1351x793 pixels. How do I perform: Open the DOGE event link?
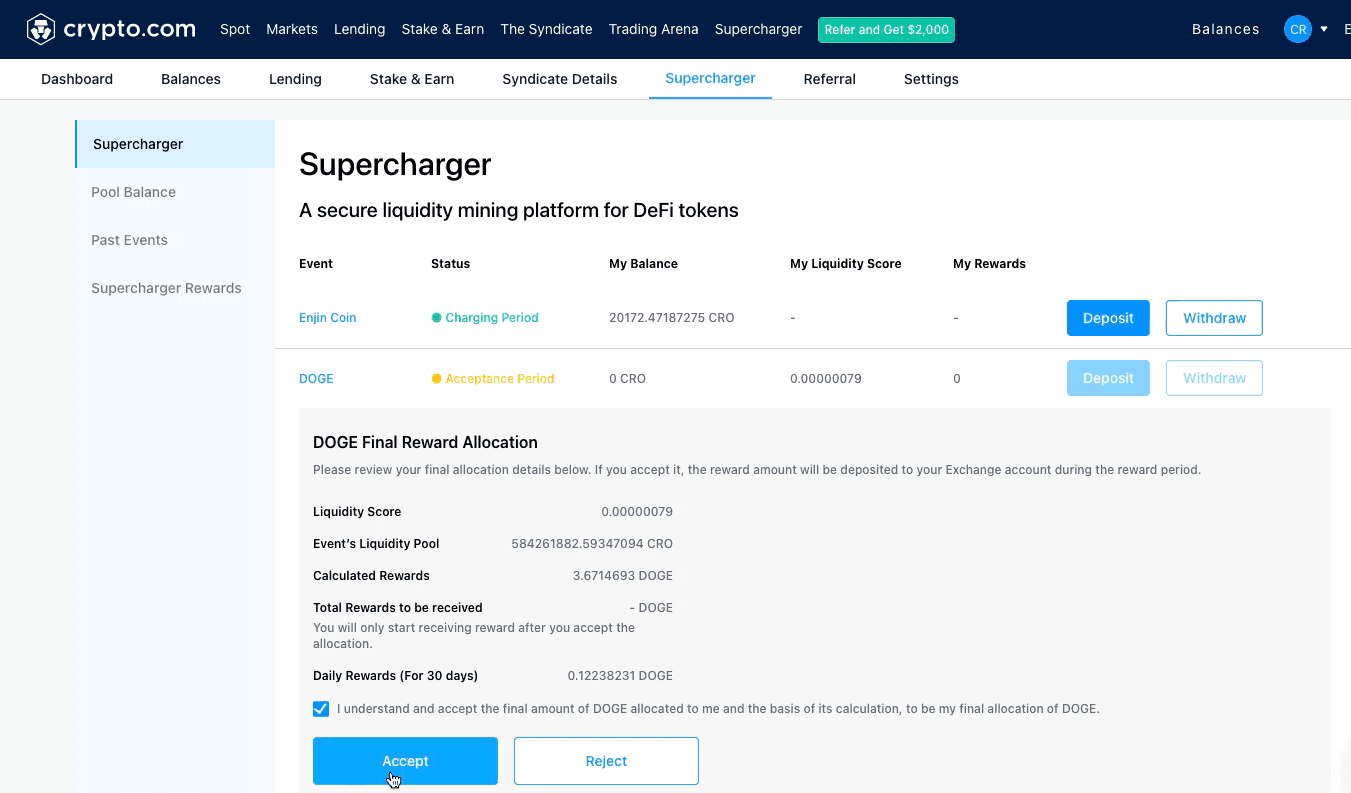click(316, 379)
